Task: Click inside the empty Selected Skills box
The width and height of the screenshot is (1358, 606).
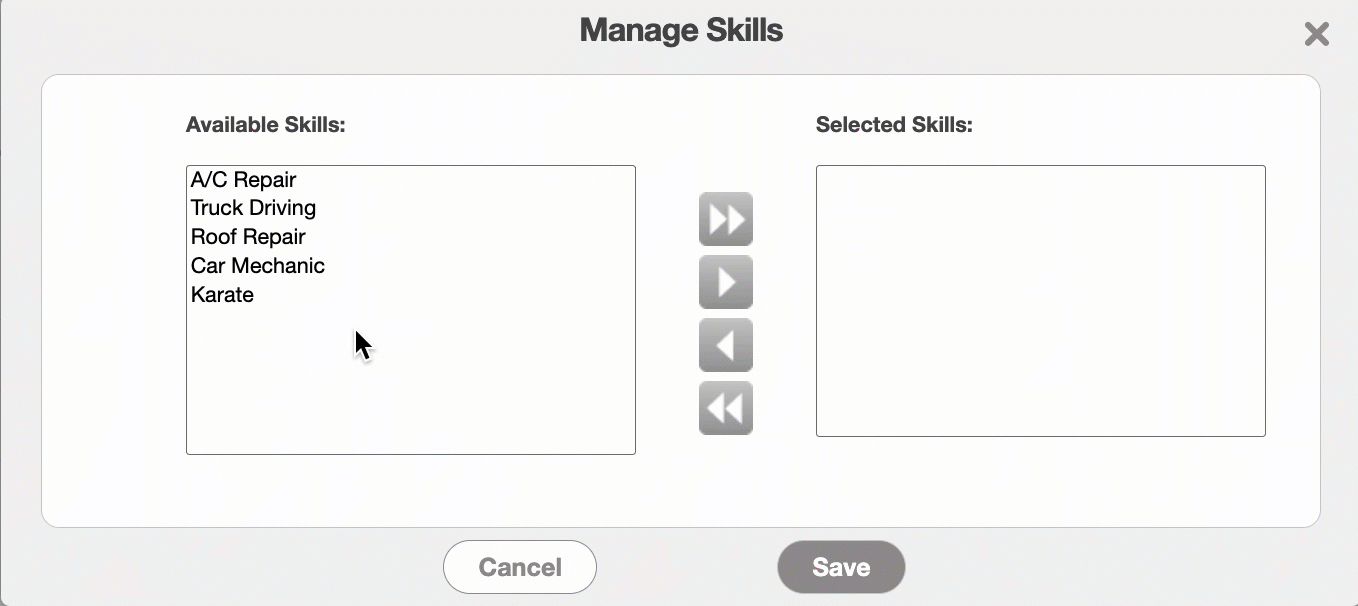Action: coord(1040,300)
